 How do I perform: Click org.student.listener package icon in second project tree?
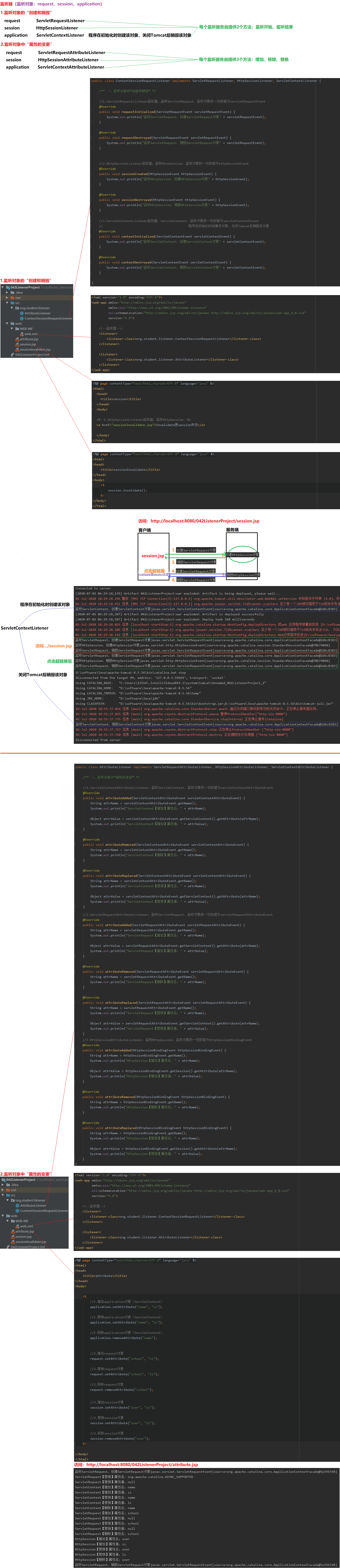pos(13,1200)
